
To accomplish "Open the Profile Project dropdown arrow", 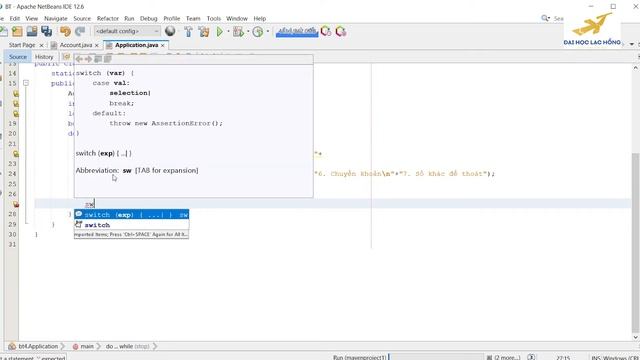I will [268, 31].
